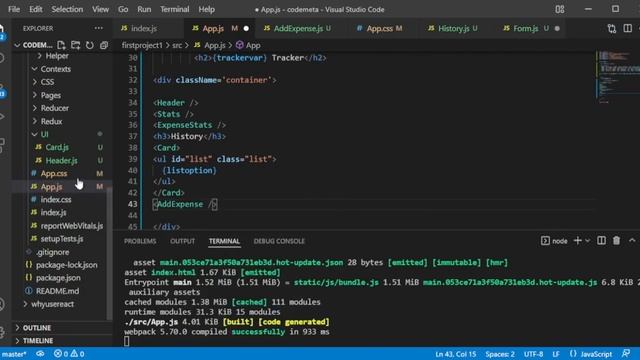This screenshot has height=360, width=640.
Task: Open README.md in the Explorer
Action: point(57,291)
